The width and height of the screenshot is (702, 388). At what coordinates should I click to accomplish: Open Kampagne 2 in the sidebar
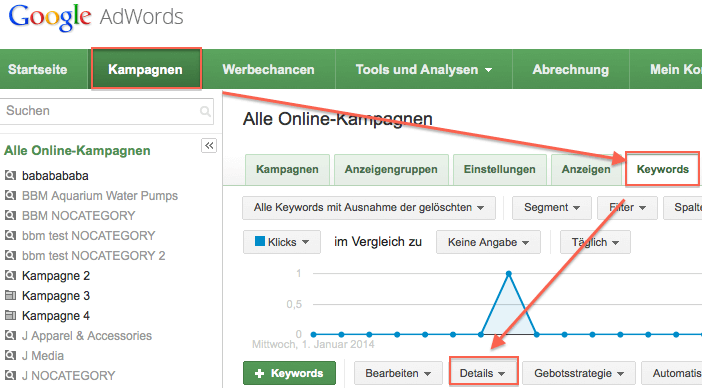tap(56, 276)
